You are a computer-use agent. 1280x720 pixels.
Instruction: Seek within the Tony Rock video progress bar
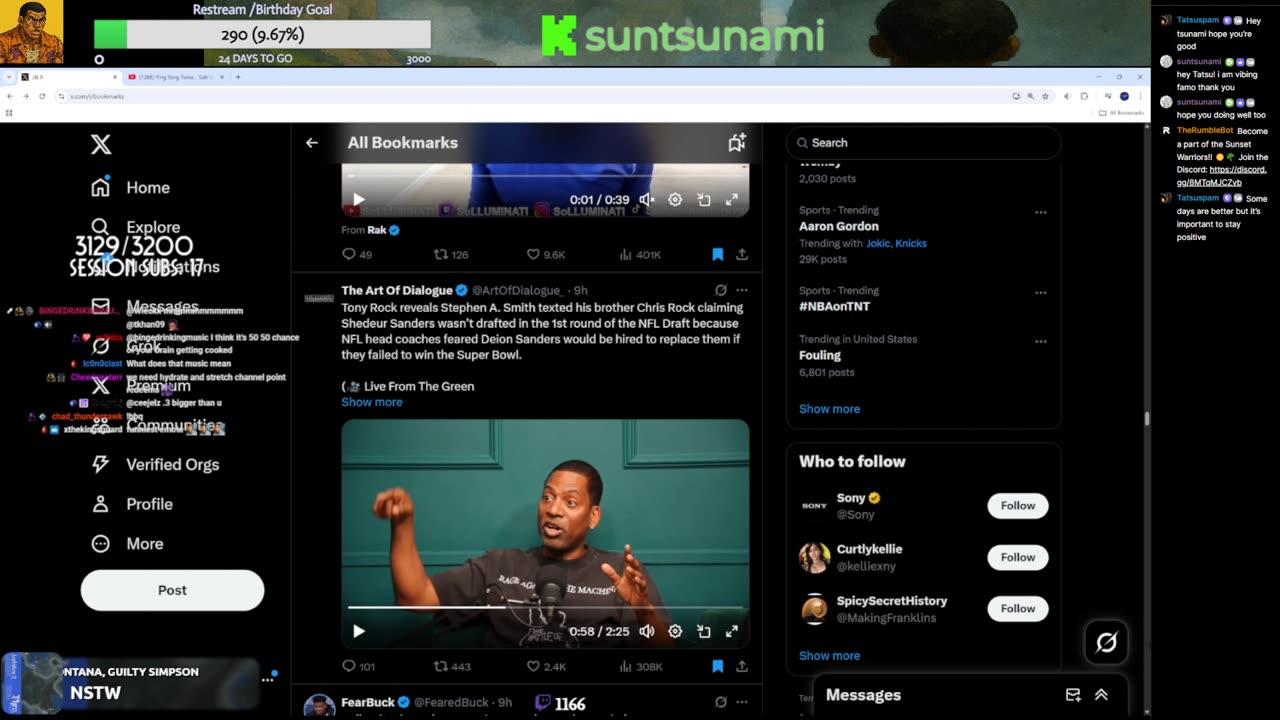tap(545, 607)
